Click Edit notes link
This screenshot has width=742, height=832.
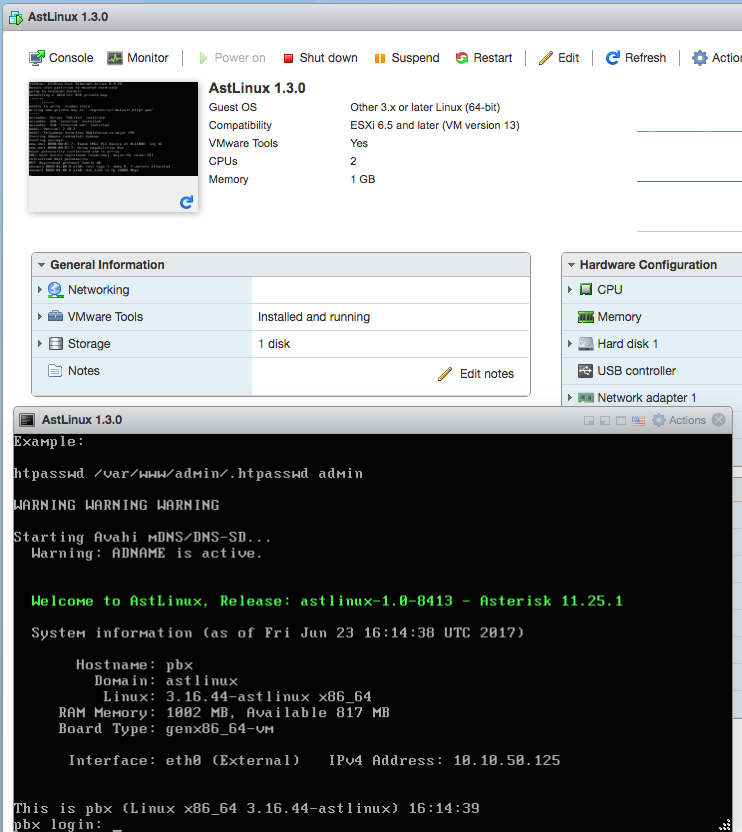click(487, 374)
